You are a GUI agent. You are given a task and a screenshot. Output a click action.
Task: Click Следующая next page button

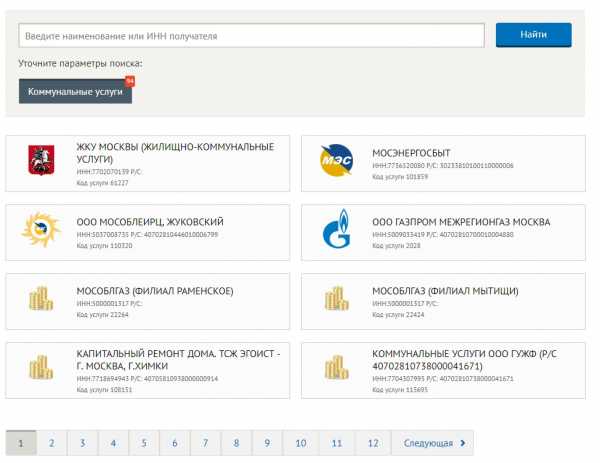(433, 443)
